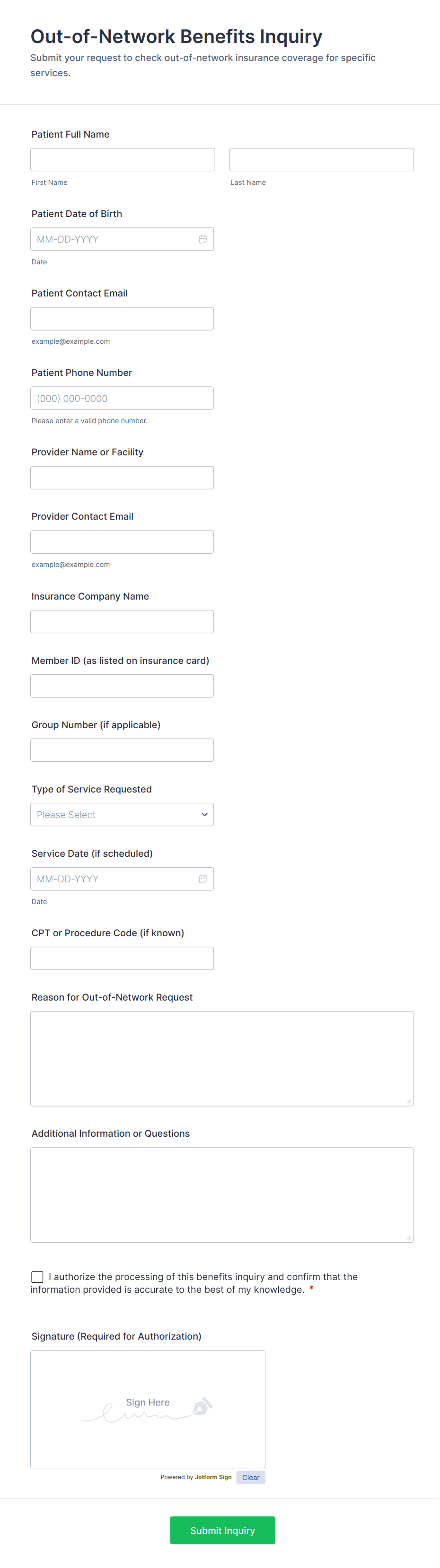Image resolution: width=440 pixels, height=1568 pixels.
Task: Clear the signature field
Action: point(250,1477)
